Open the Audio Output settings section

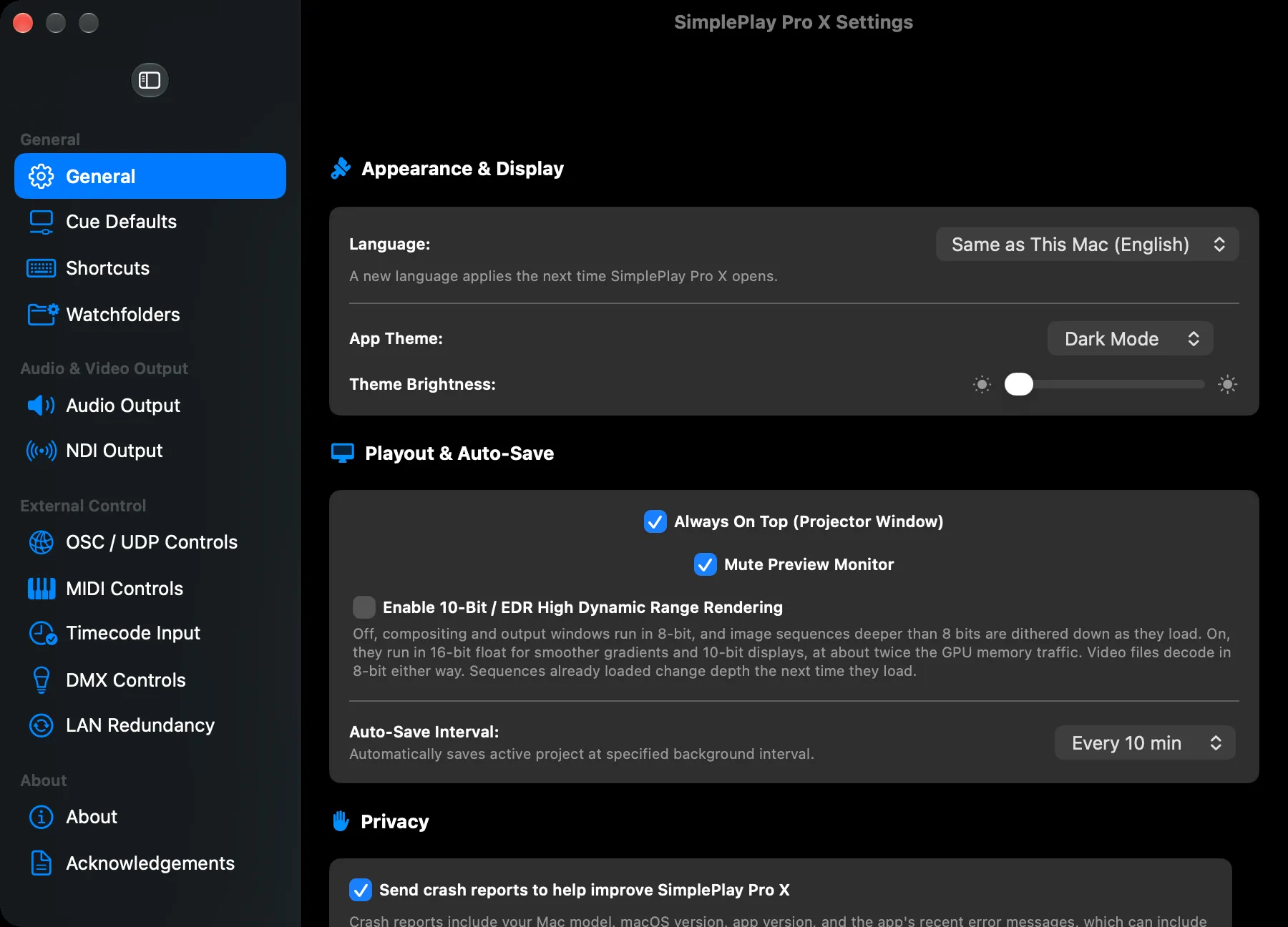coord(150,406)
